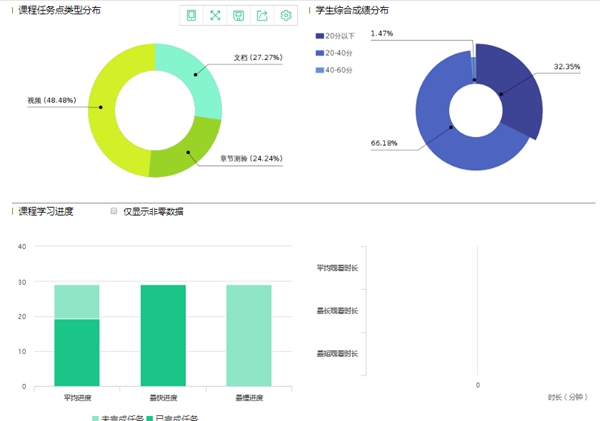Click completed portion of 平均进度 bar

[x=77, y=352]
